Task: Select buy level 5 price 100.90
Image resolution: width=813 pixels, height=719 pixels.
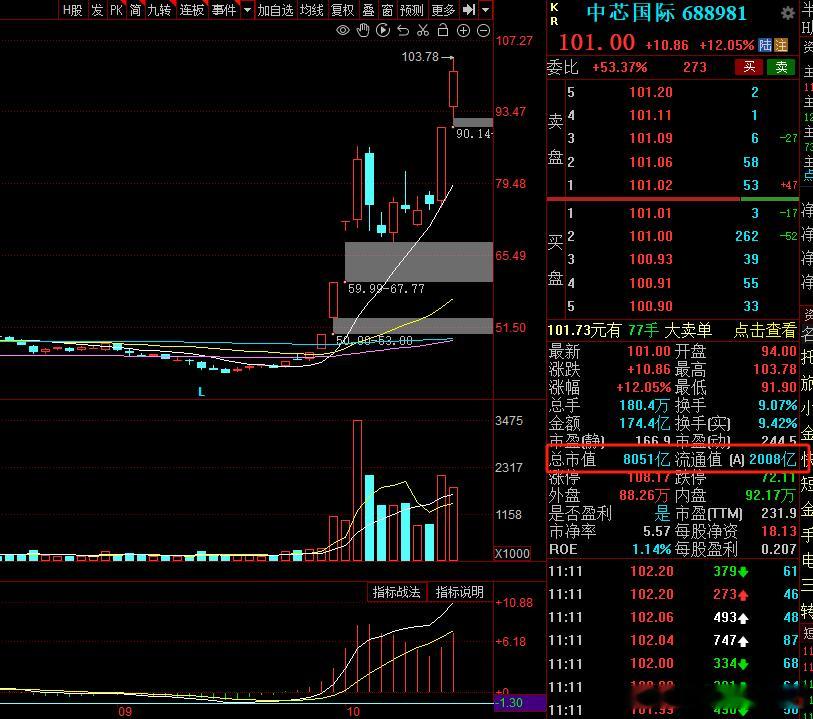Action: [x=651, y=306]
